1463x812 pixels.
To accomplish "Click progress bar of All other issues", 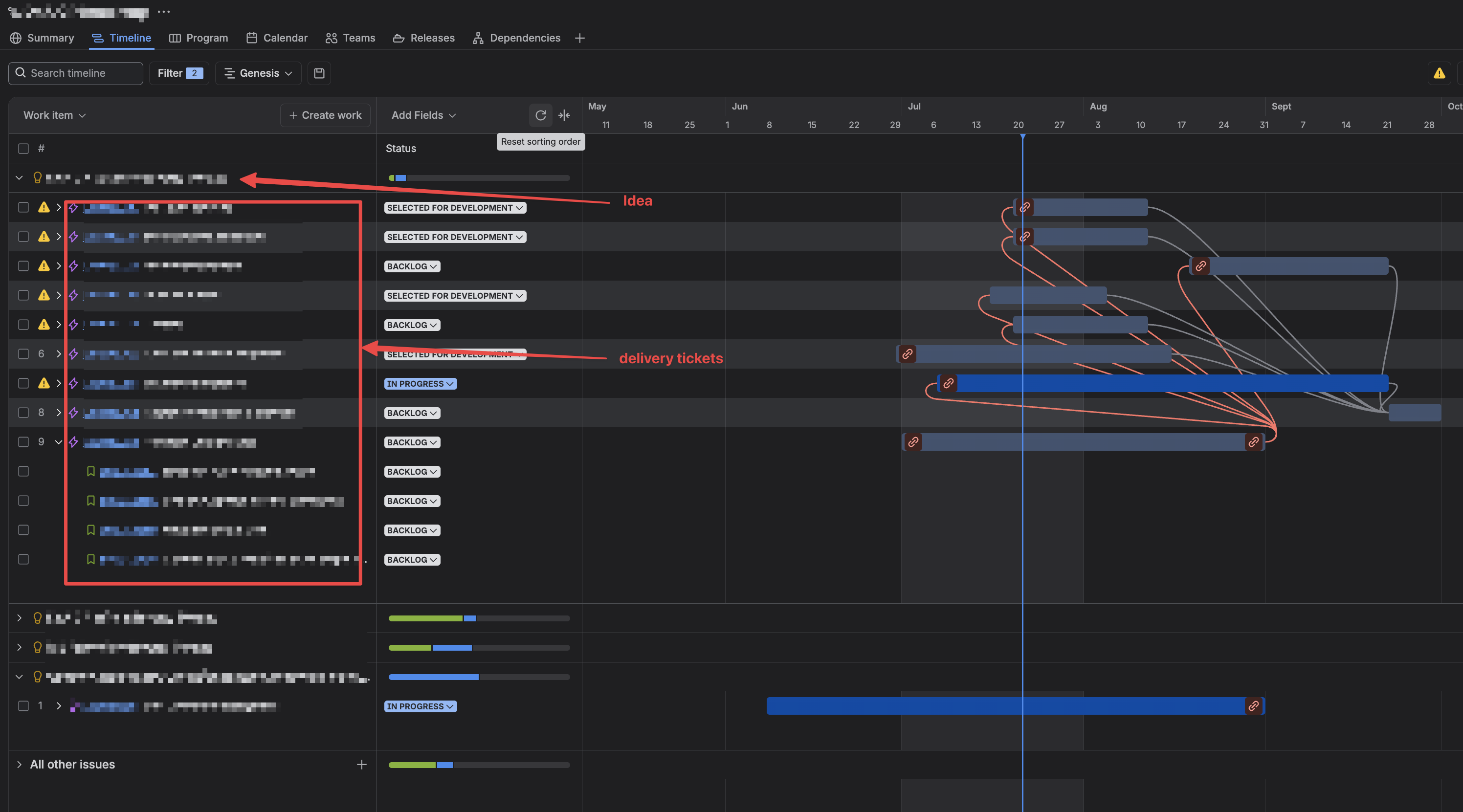I will 479,765.
